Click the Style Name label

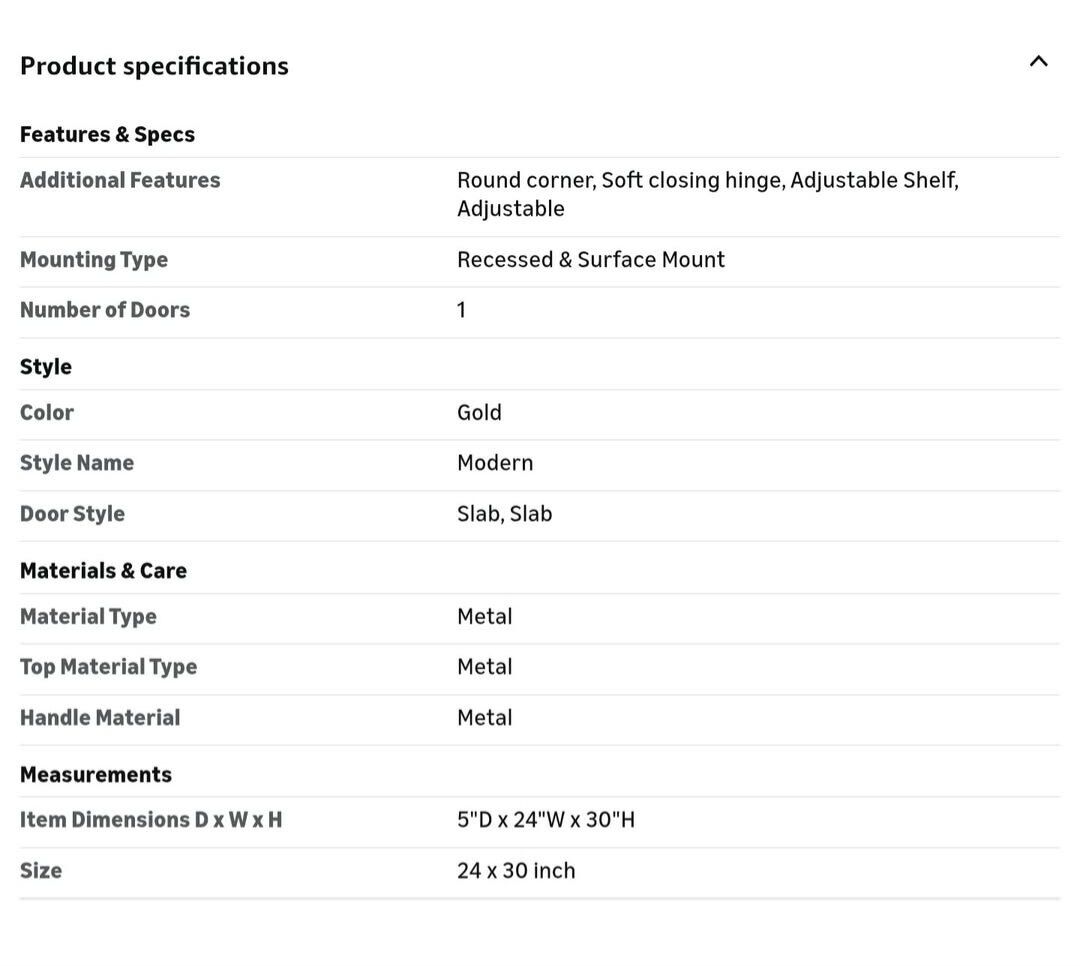coord(77,463)
